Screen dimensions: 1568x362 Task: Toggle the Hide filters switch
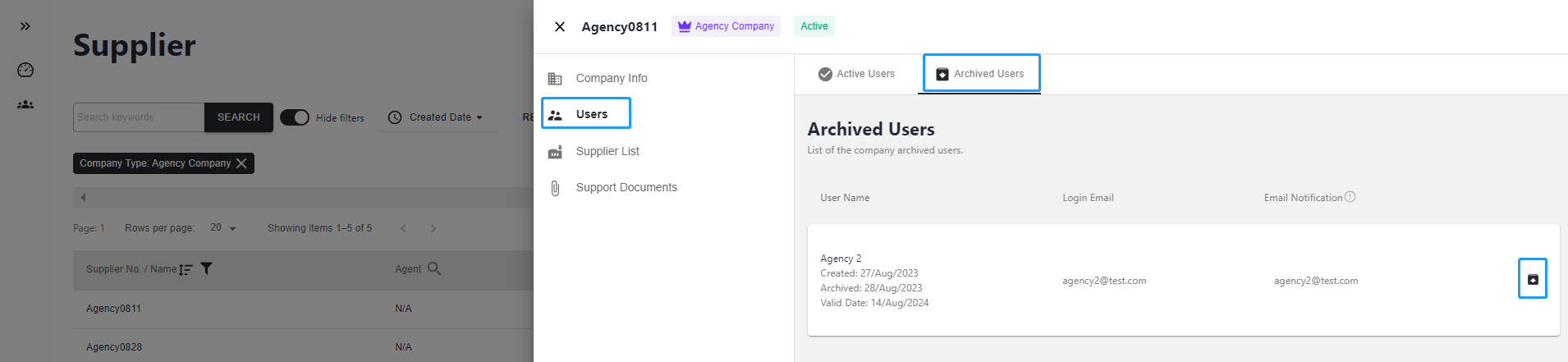(295, 117)
